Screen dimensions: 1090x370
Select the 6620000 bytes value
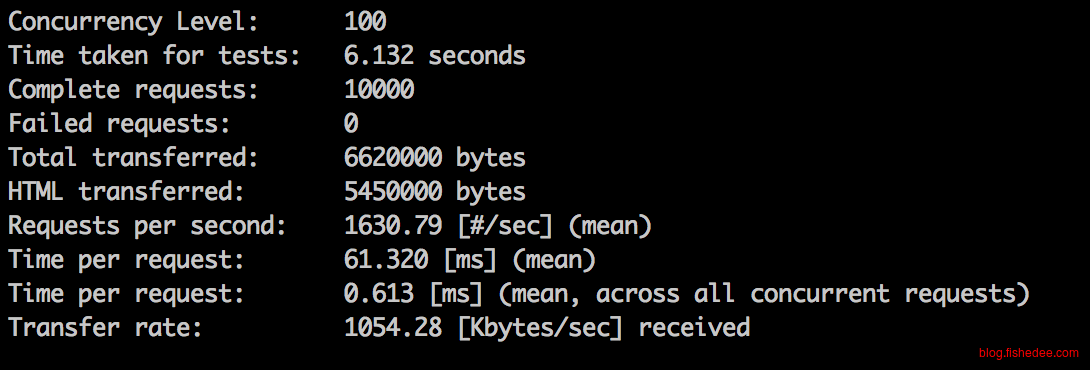pos(434,159)
